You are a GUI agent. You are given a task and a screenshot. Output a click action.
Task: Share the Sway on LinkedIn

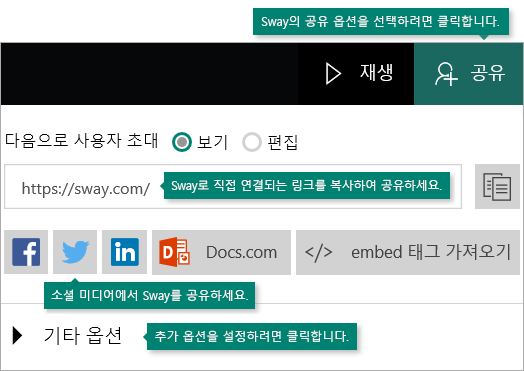[x=124, y=252]
